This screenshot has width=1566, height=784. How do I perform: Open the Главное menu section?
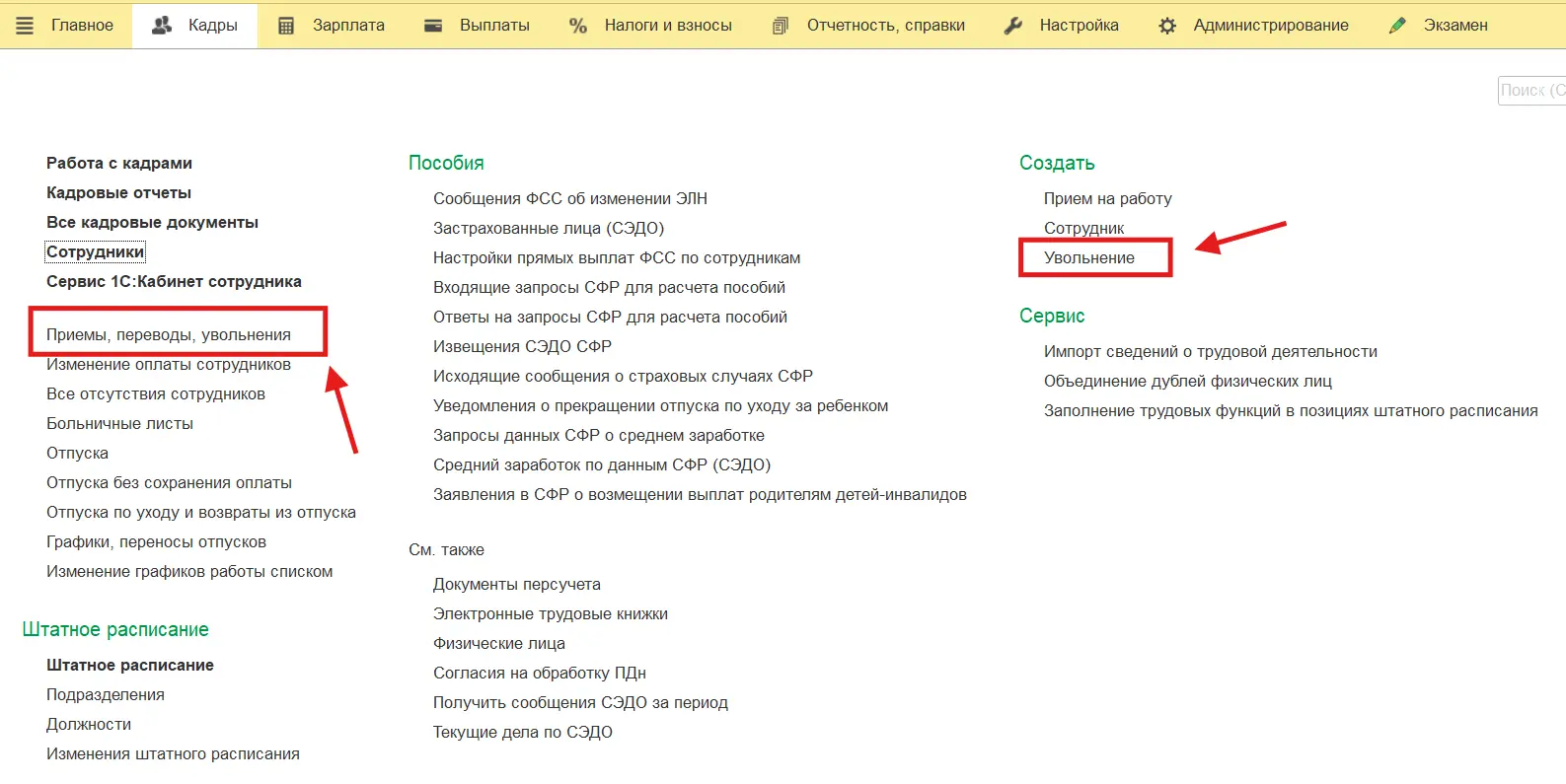(82, 26)
